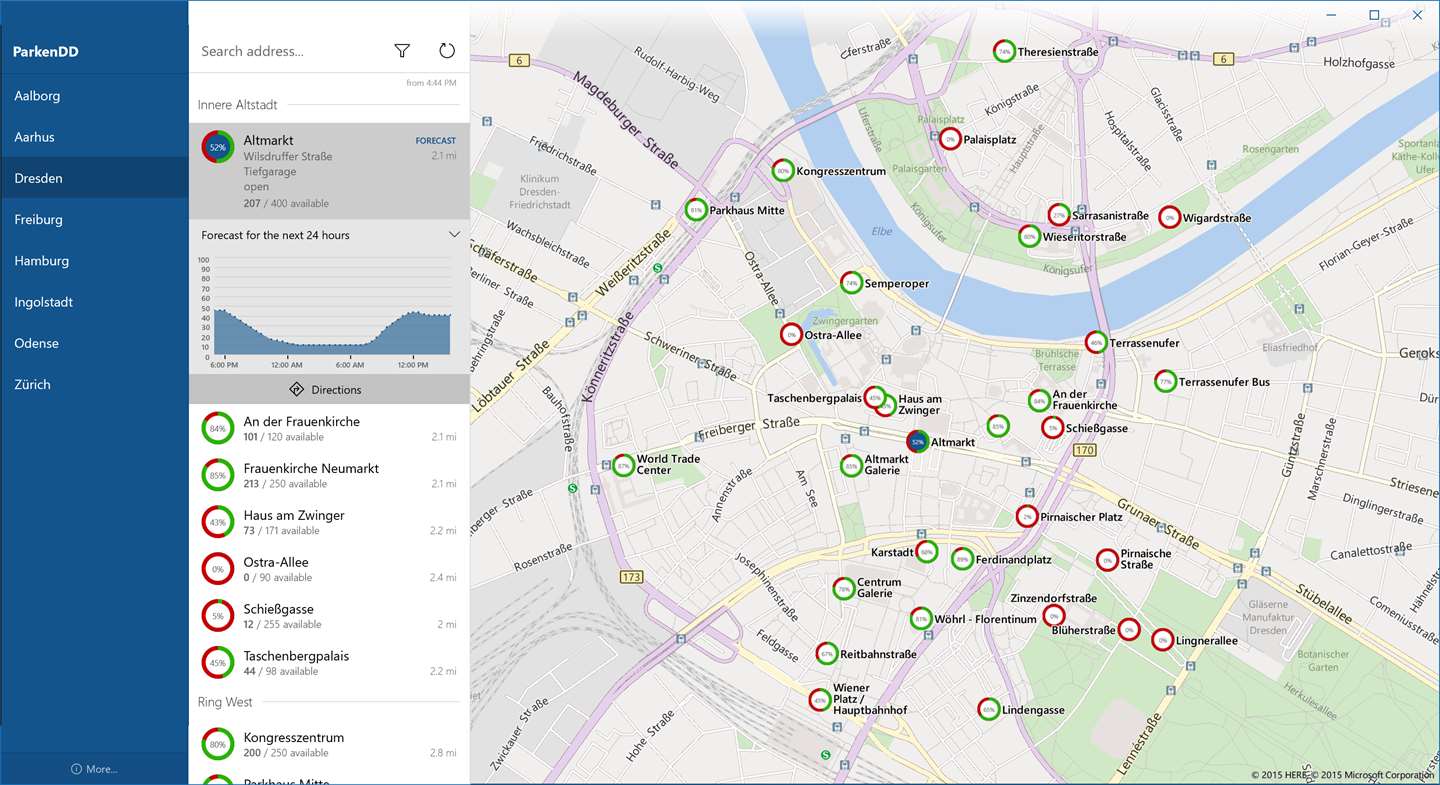Select the Ostra-Allee parking list item

(329, 569)
